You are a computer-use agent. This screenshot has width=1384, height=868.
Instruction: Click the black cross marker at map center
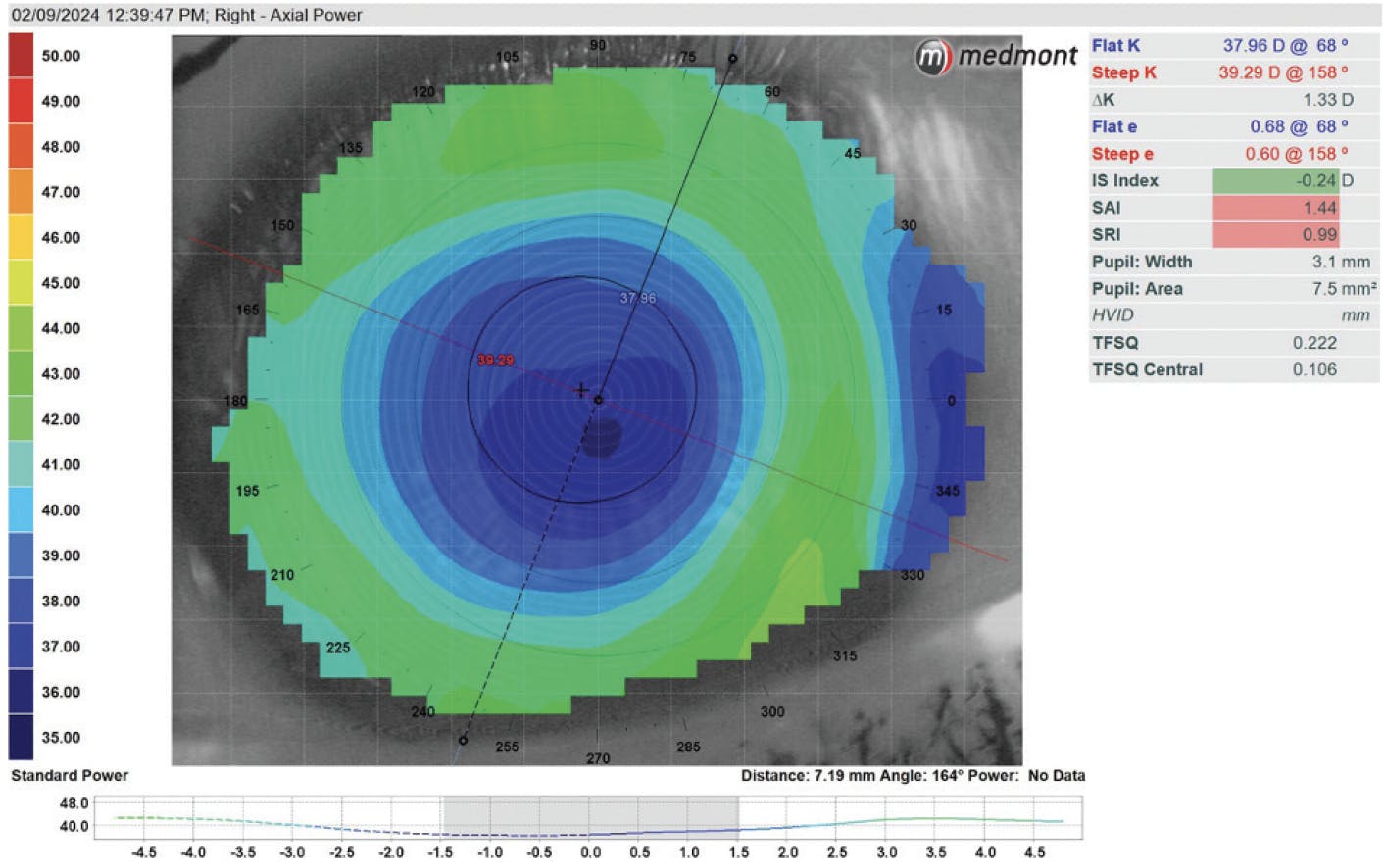click(x=581, y=390)
